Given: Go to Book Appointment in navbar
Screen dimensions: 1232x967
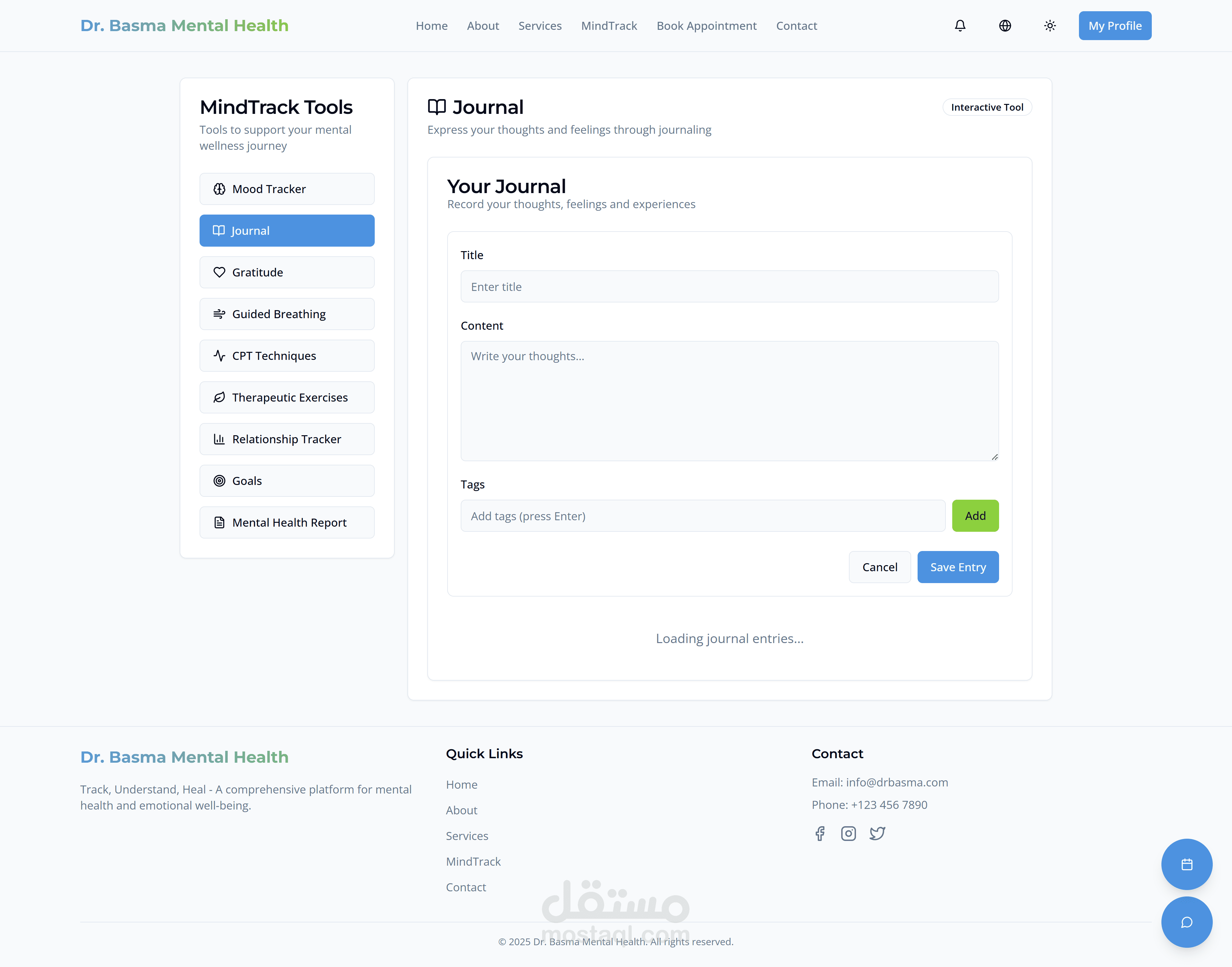Looking at the screenshot, I should (706, 26).
